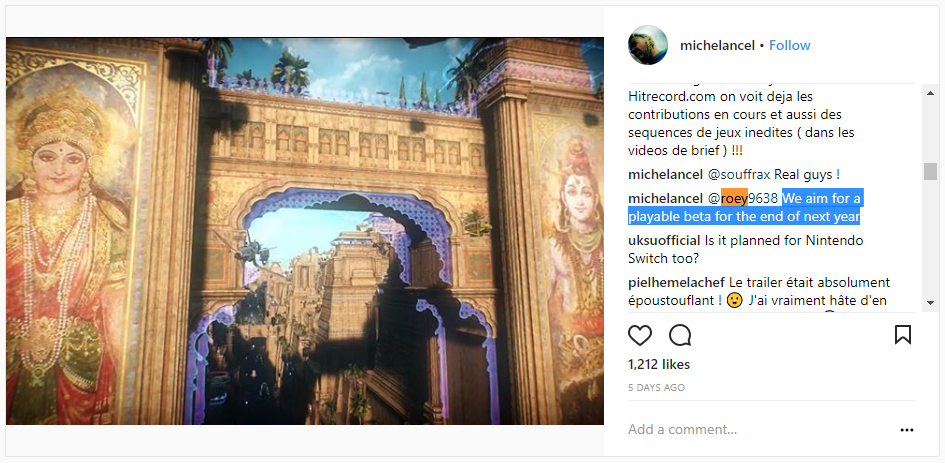Visit the pielhemelachef commenter profile
This screenshot has width=945, height=463.
[x=677, y=282]
